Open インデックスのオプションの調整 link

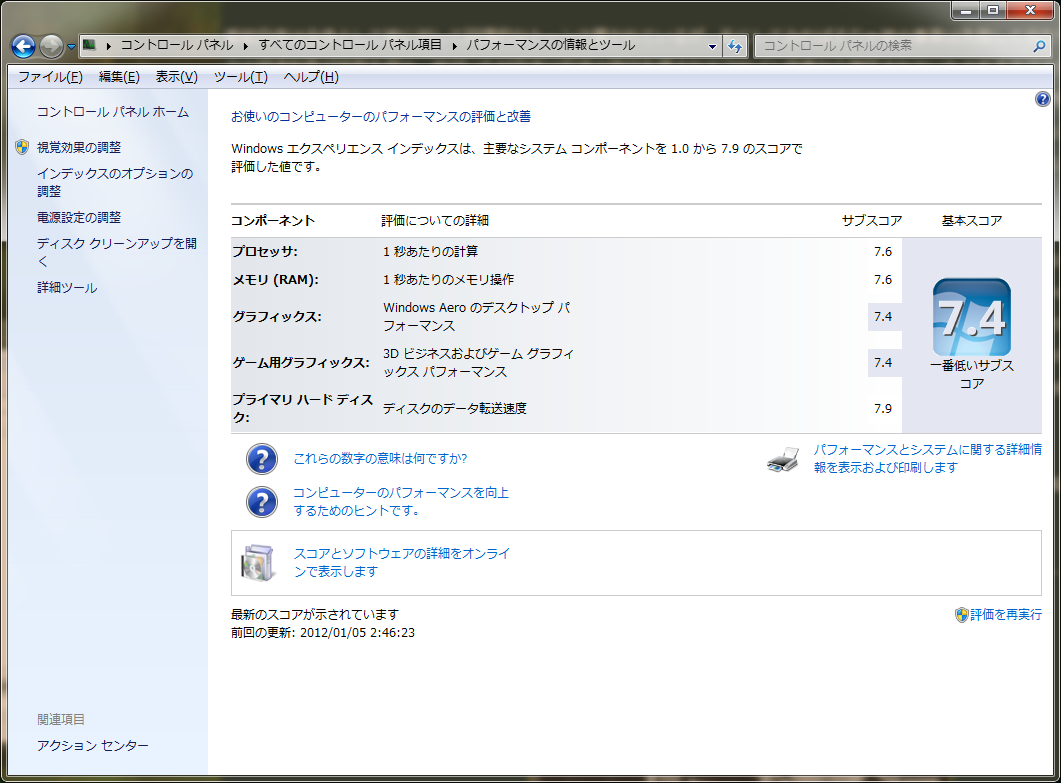115,183
